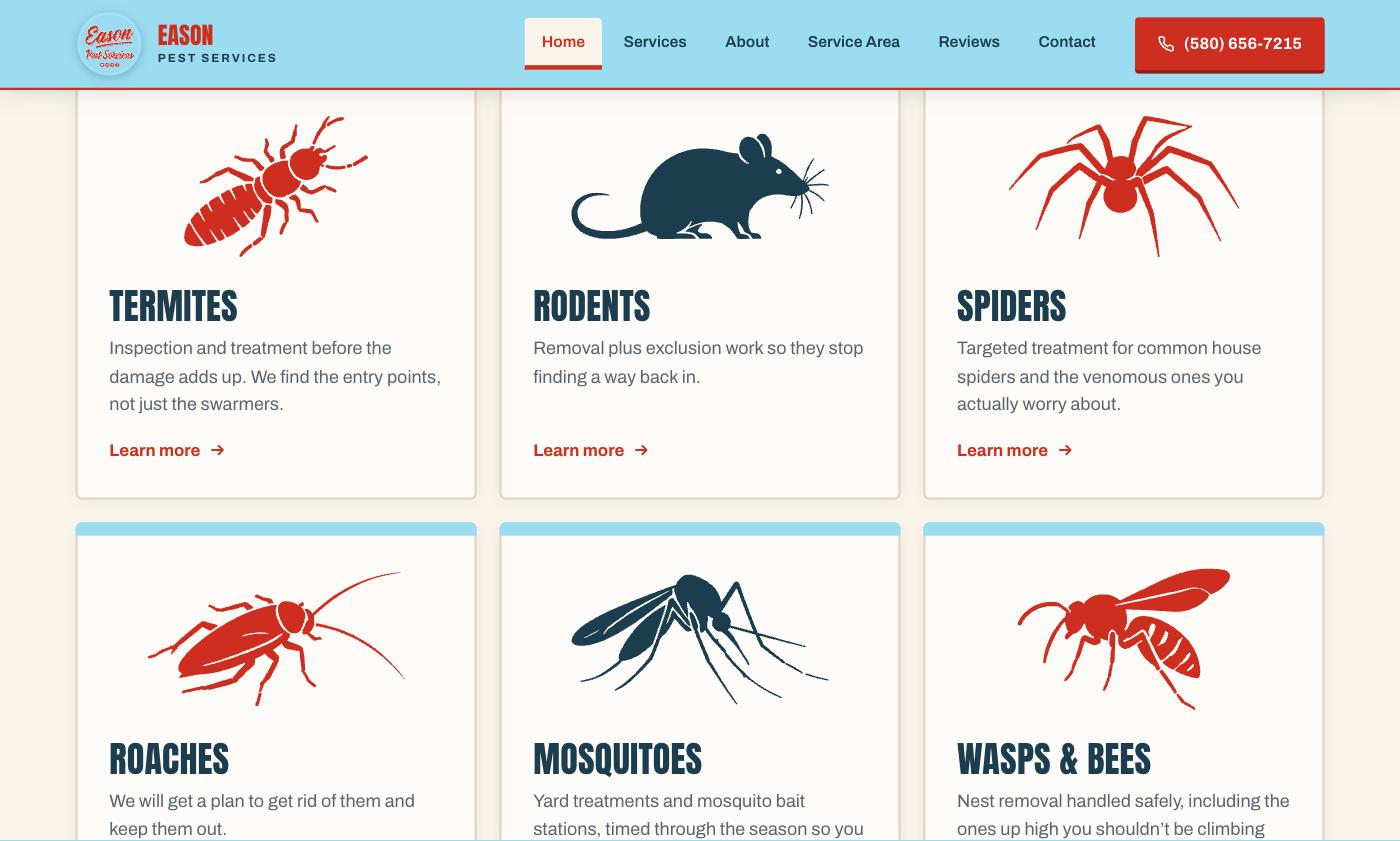1400x841 pixels.
Task: Open Reviews from the navigation
Action: (x=969, y=42)
